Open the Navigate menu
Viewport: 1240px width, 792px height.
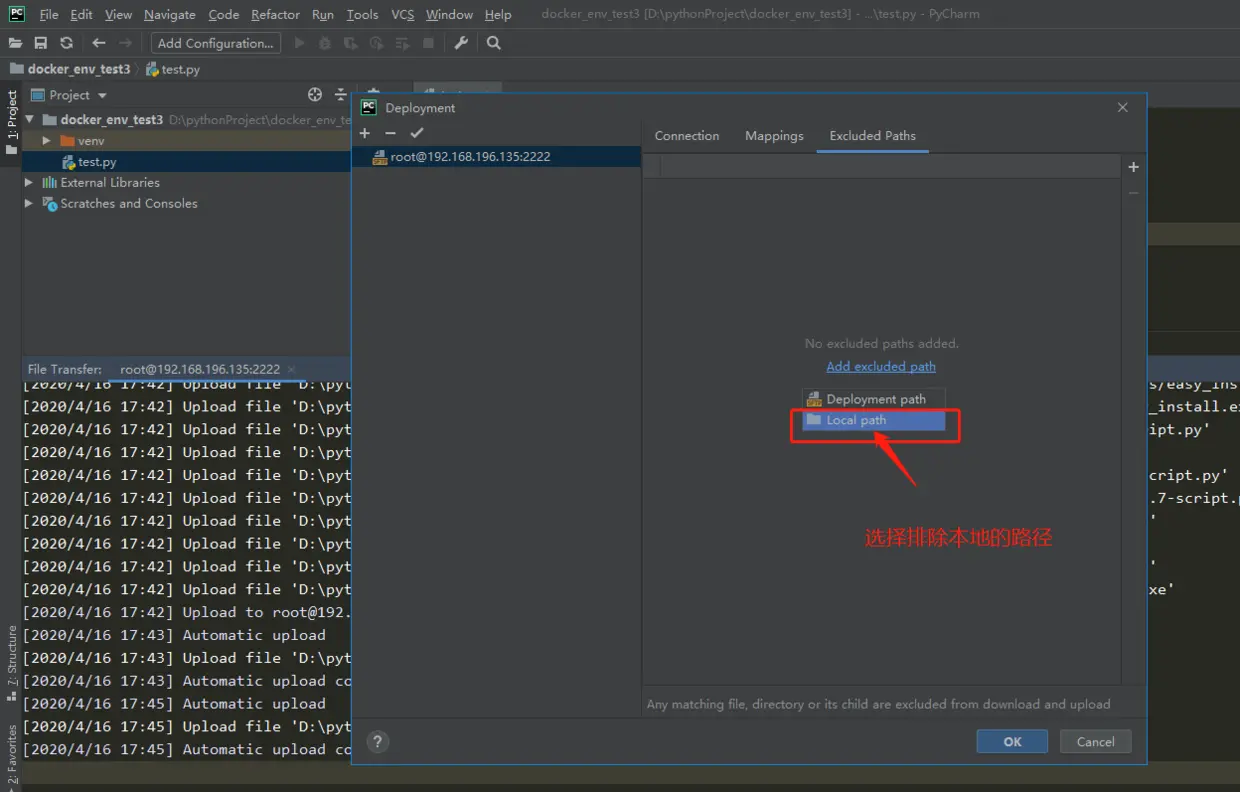click(170, 14)
